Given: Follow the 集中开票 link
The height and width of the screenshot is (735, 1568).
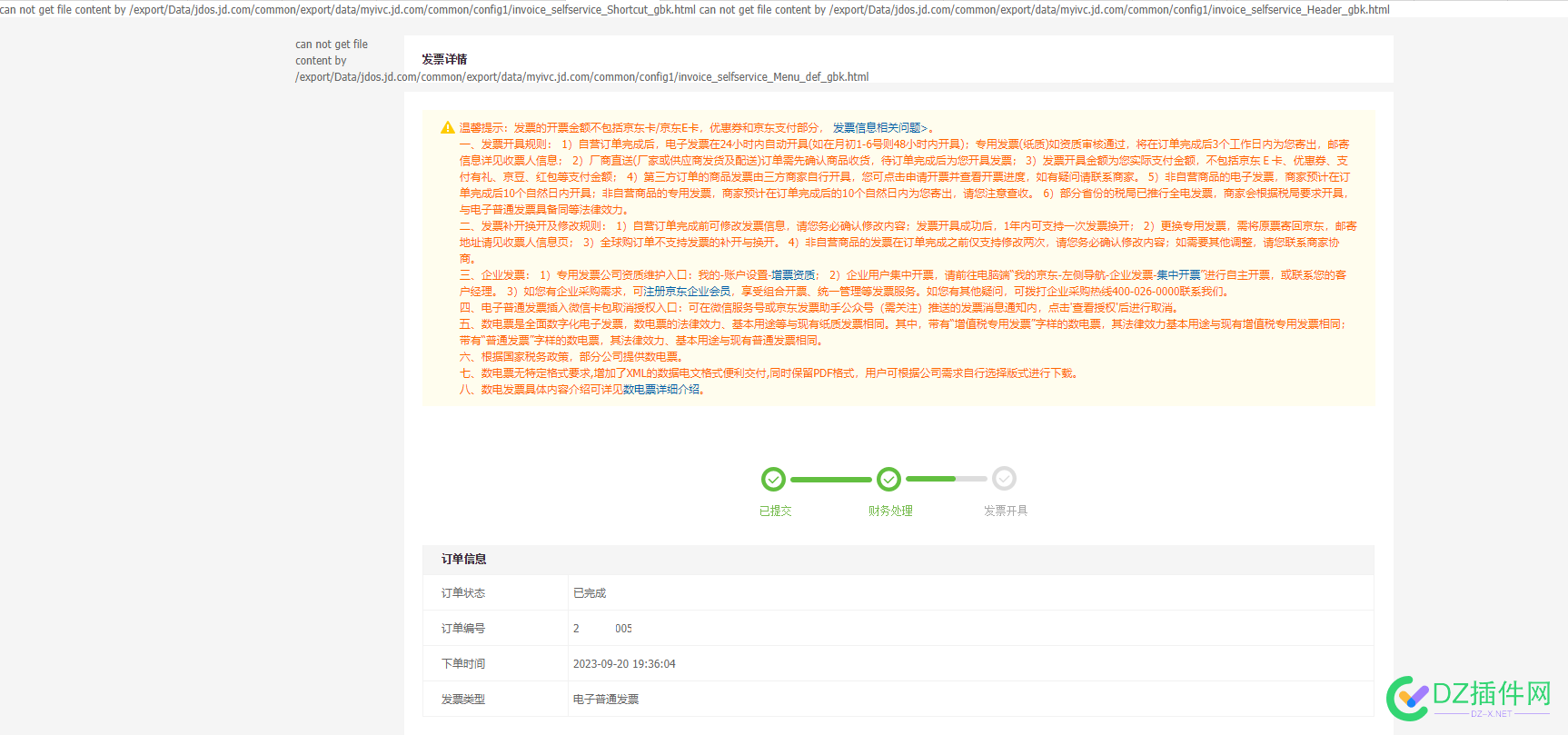Looking at the screenshot, I should (x=1178, y=275).
